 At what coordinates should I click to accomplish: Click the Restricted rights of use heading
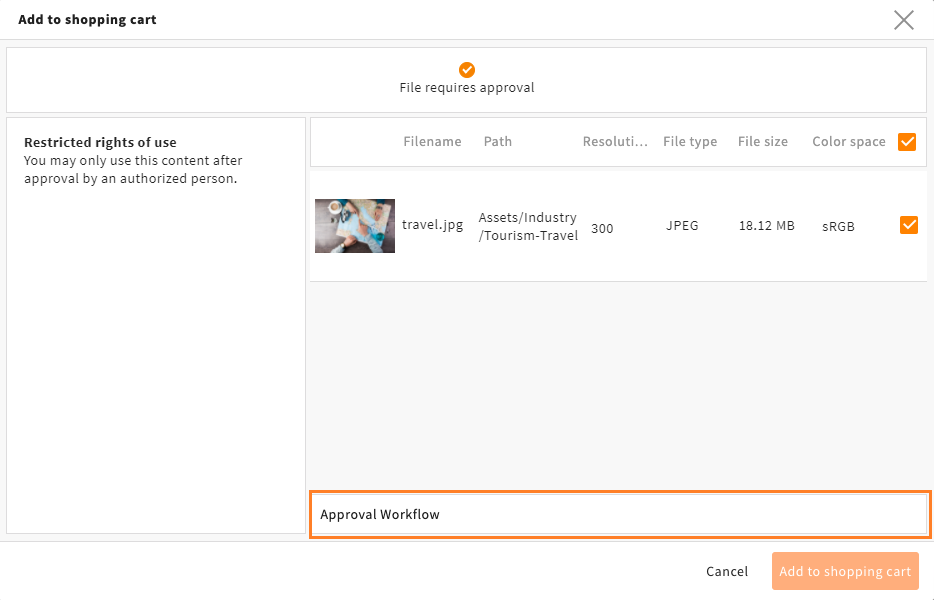(100, 142)
